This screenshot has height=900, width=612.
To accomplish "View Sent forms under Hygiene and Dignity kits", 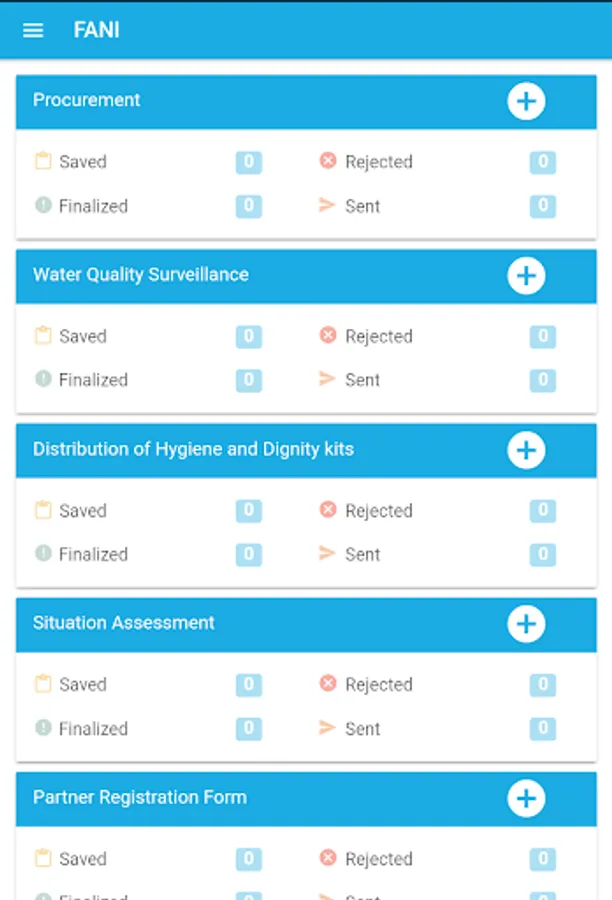I will point(362,554).
